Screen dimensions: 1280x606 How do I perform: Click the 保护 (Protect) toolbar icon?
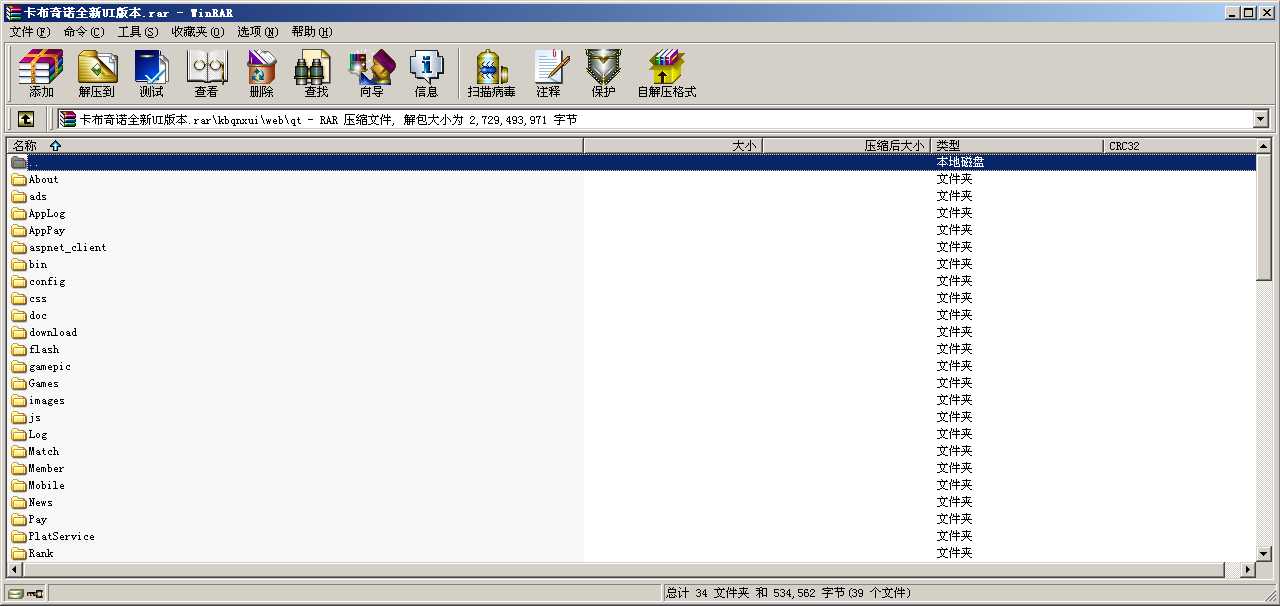tap(603, 74)
